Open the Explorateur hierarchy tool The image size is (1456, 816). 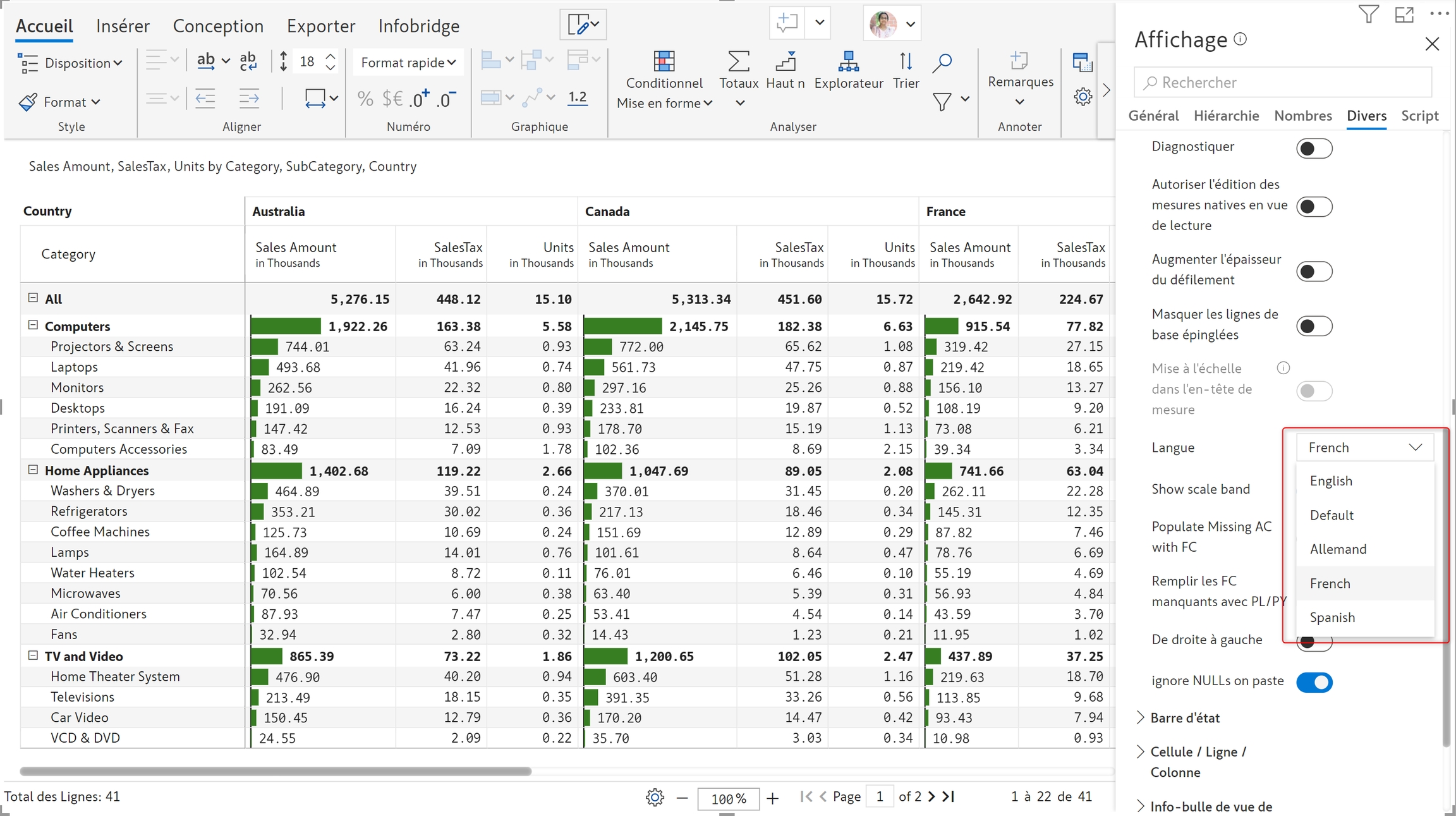[848, 62]
